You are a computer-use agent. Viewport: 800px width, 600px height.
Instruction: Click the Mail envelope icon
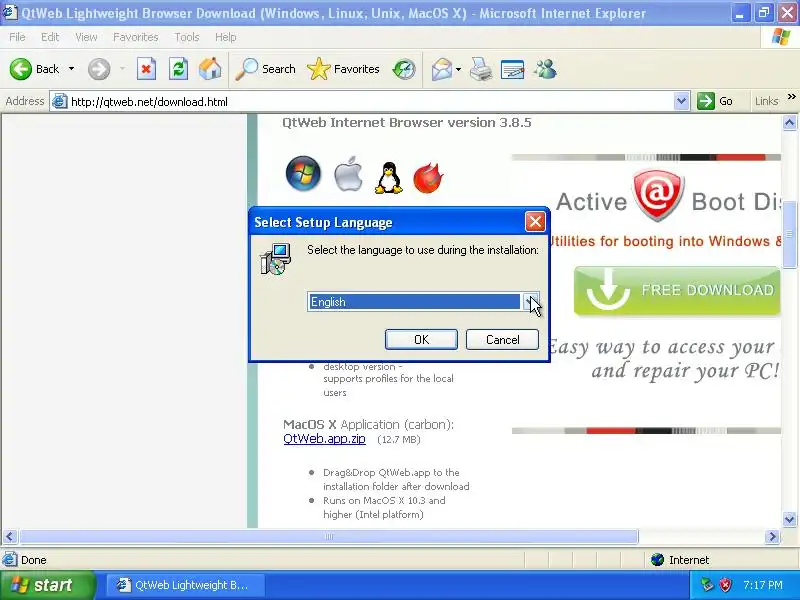441,69
